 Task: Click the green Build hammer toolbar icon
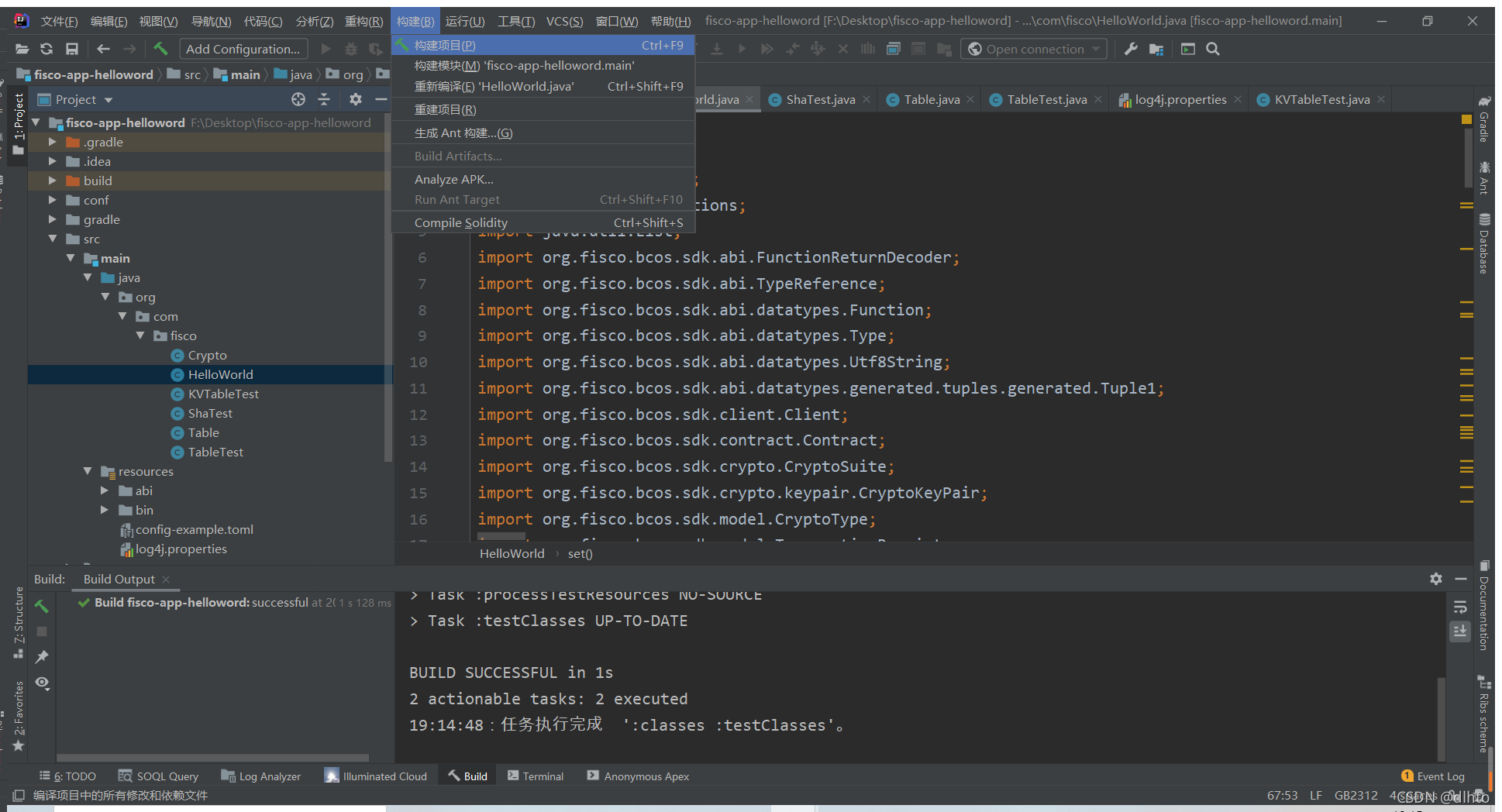[x=160, y=49]
